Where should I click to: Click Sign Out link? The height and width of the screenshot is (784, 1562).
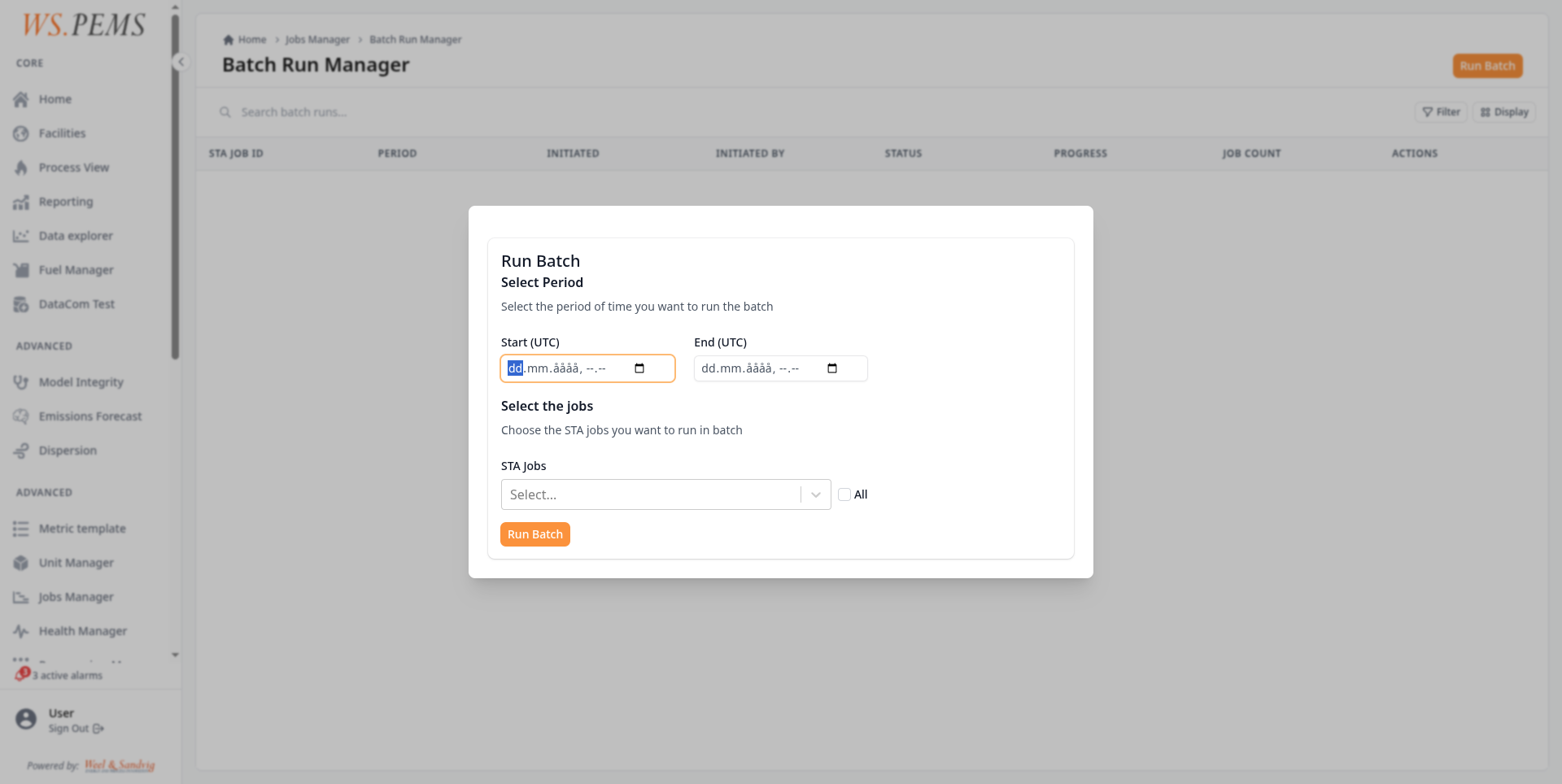click(76, 729)
